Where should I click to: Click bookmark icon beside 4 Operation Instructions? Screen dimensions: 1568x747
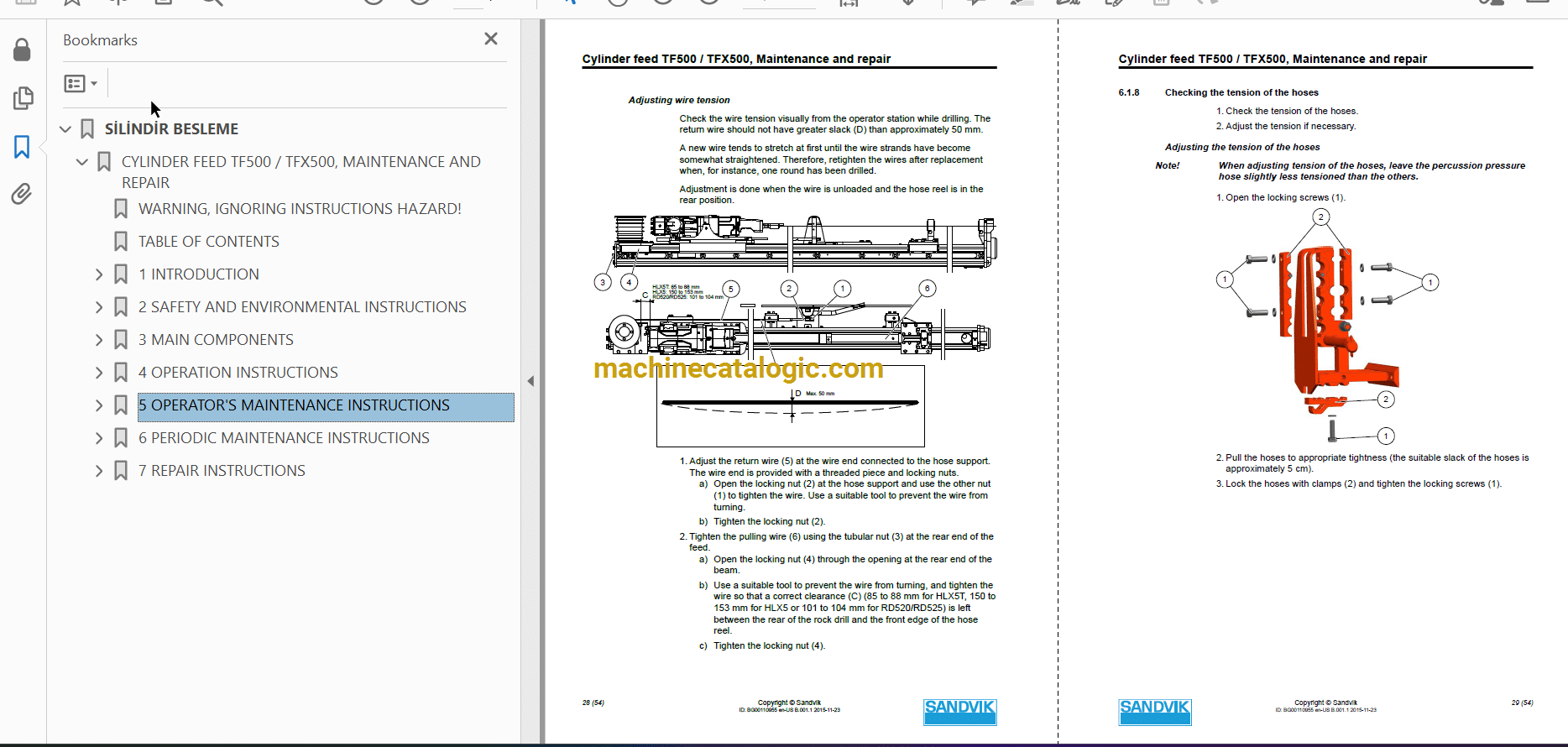(121, 373)
